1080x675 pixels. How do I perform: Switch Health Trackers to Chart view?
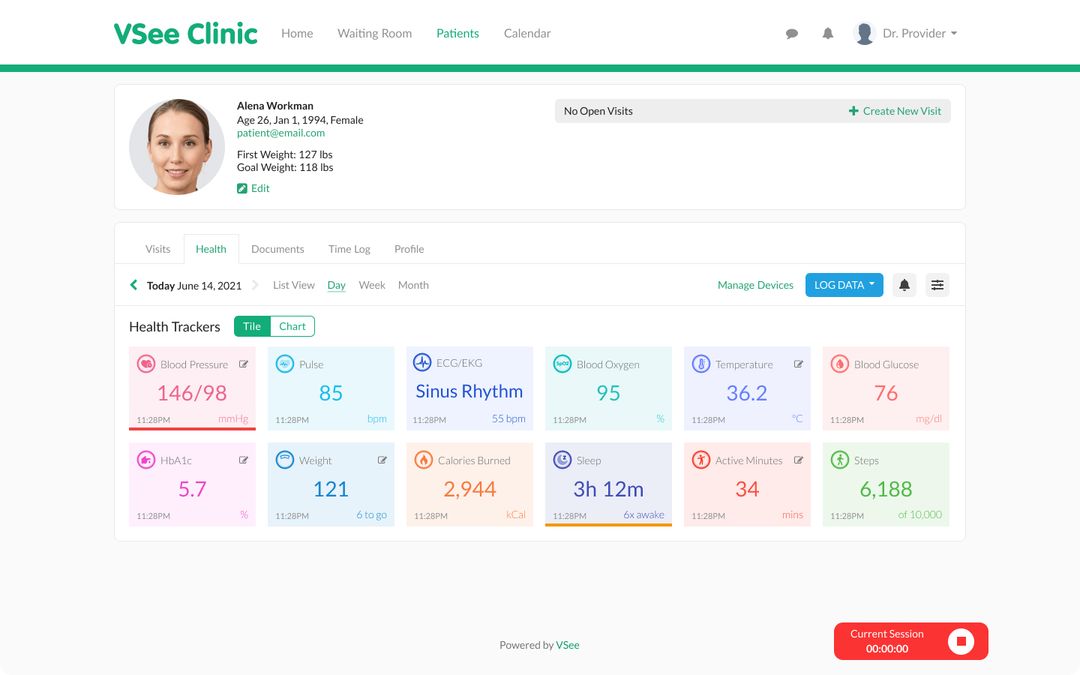[291, 326]
